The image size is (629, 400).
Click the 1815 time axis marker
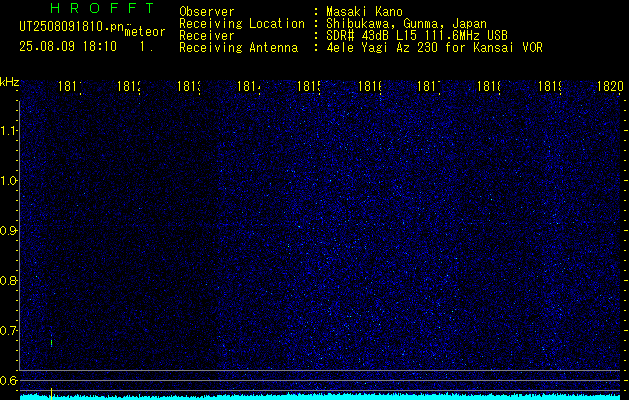[309, 86]
